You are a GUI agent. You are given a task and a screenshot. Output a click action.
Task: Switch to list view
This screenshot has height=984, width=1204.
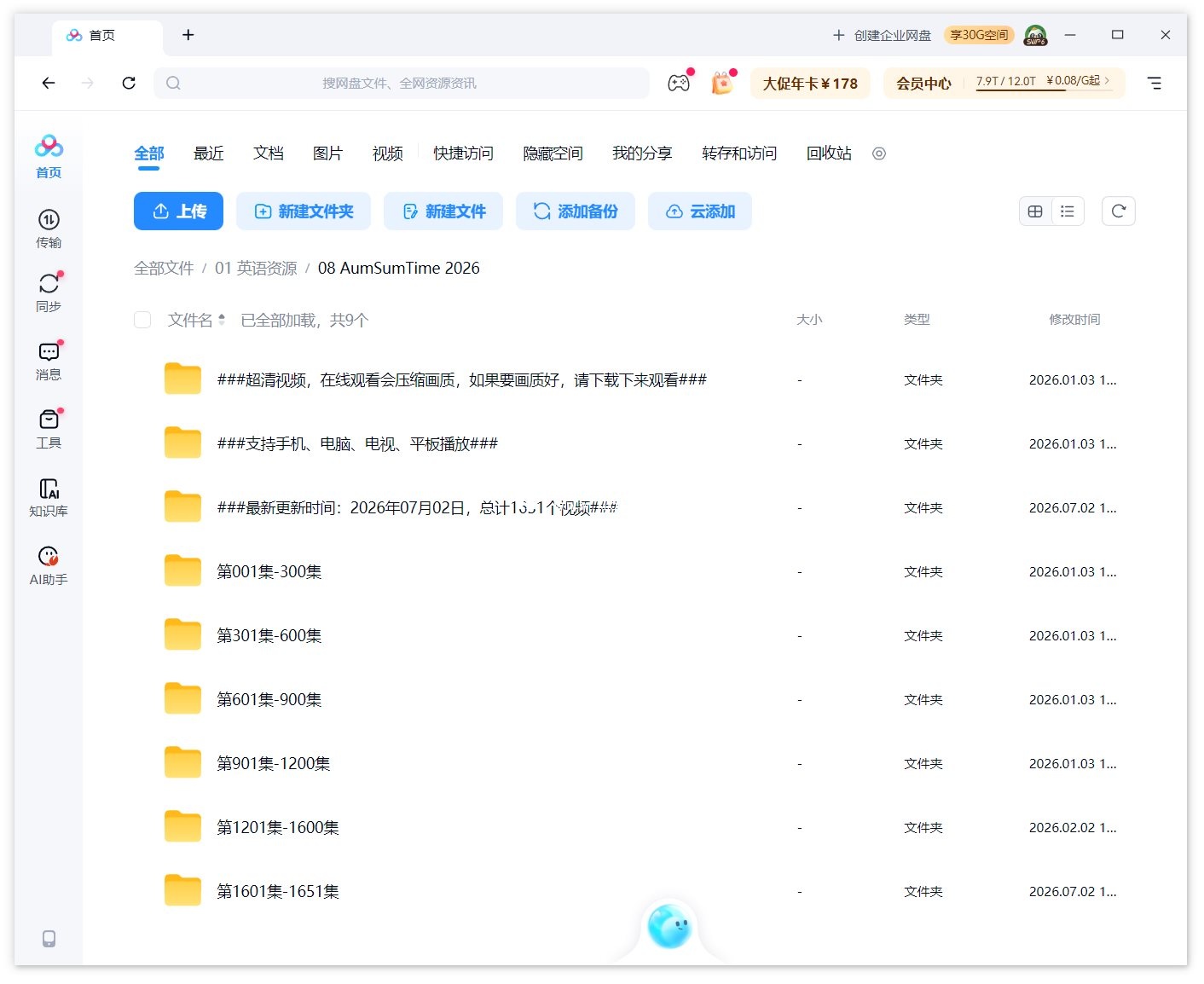tap(1068, 211)
